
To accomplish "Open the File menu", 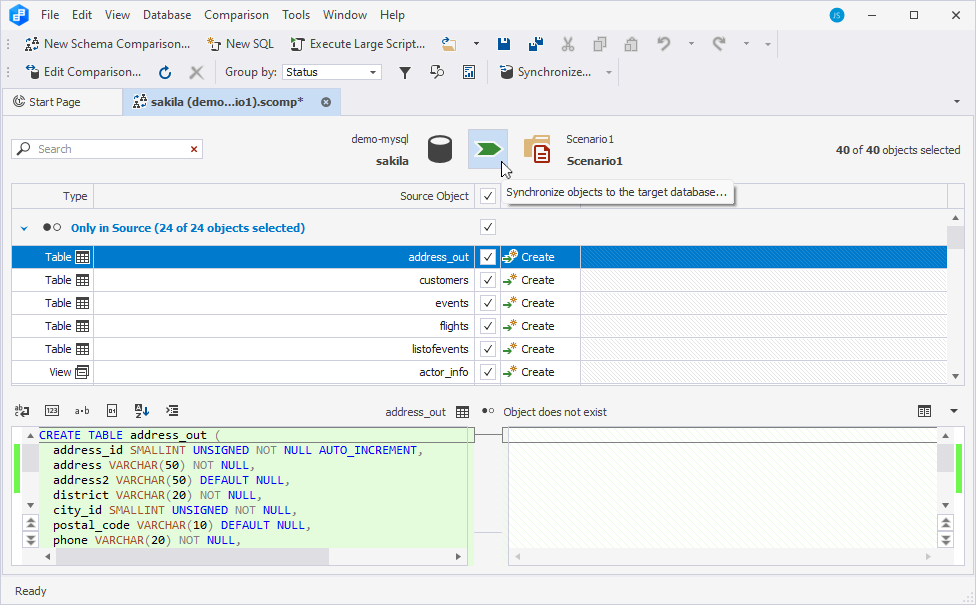I will tap(50, 15).
